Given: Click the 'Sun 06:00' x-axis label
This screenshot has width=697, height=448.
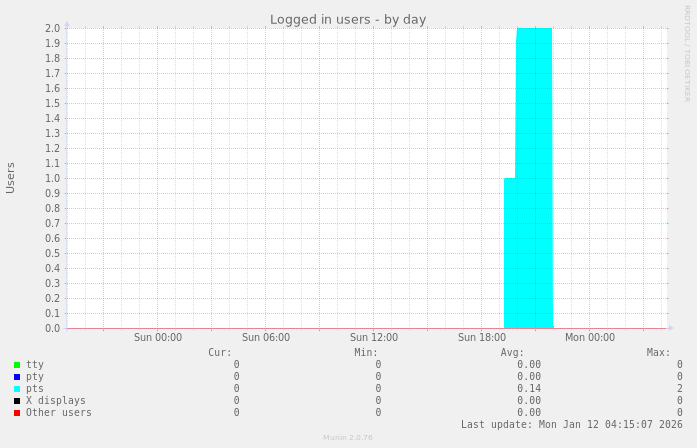Looking at the screenshot, I should pos(266,338).
